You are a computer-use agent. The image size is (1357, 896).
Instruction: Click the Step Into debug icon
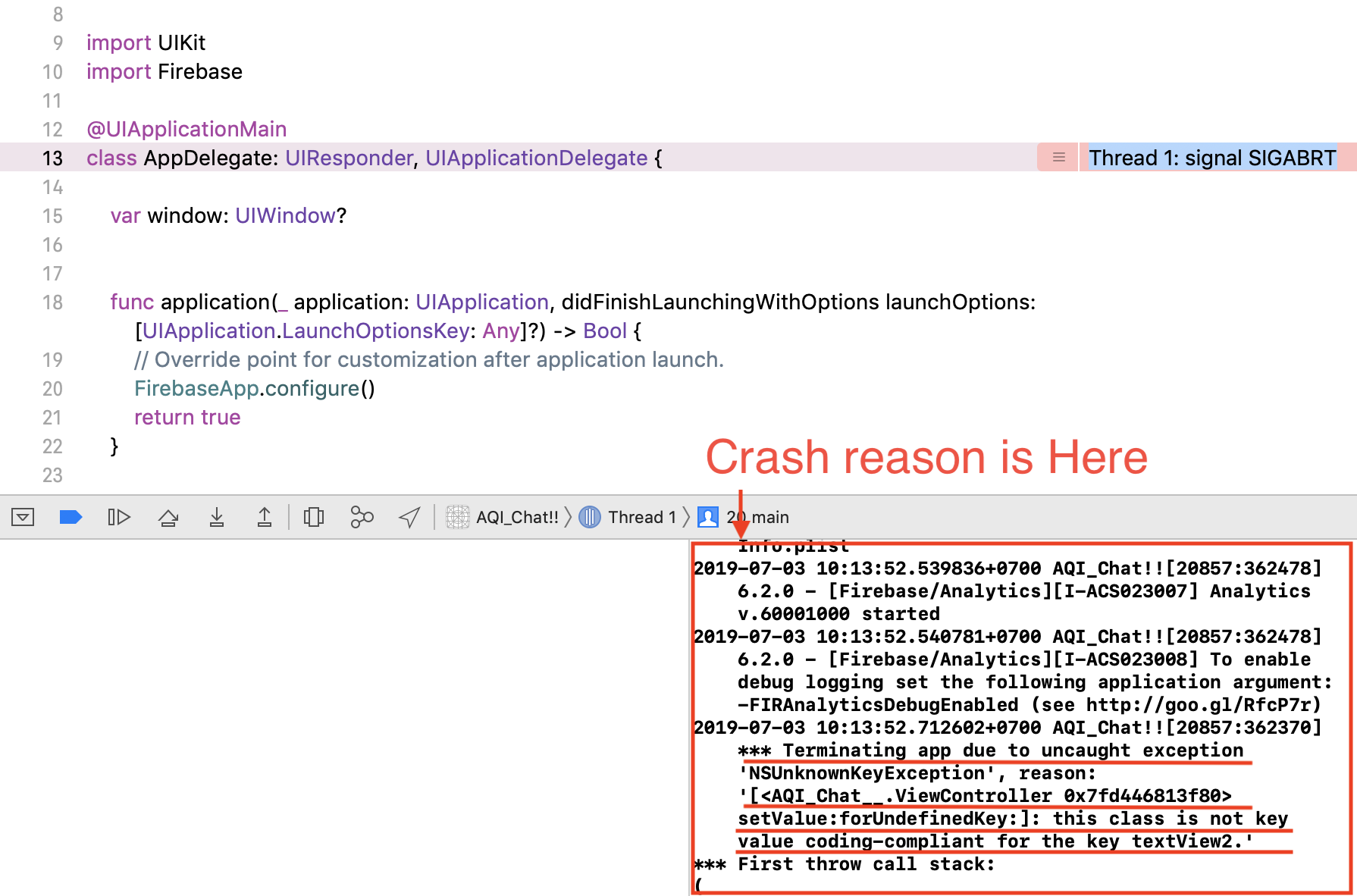pyautogui.click(x=217, y=517)
